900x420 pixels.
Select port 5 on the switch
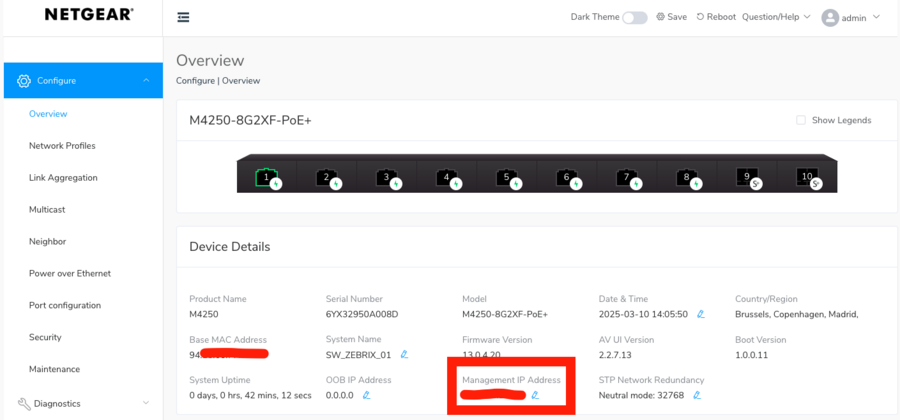tap(507, 178)
